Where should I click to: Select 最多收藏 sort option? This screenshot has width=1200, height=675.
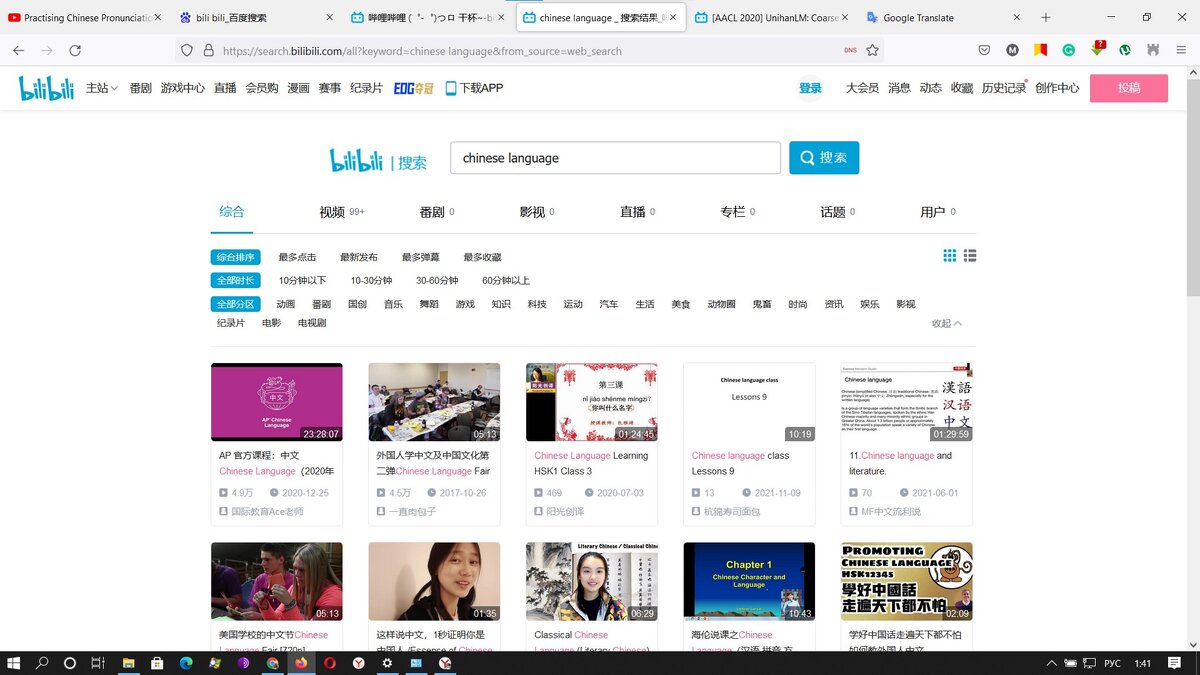(482, 257)
